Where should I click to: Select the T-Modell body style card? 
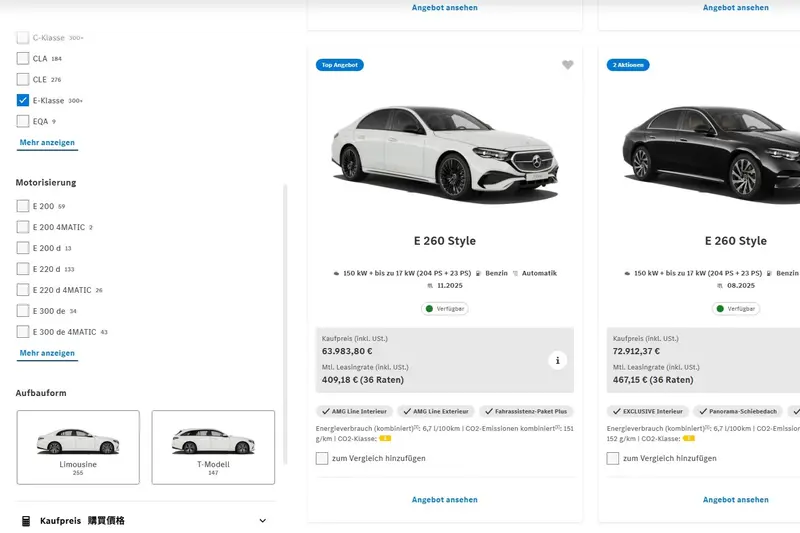tap(213, 447)
